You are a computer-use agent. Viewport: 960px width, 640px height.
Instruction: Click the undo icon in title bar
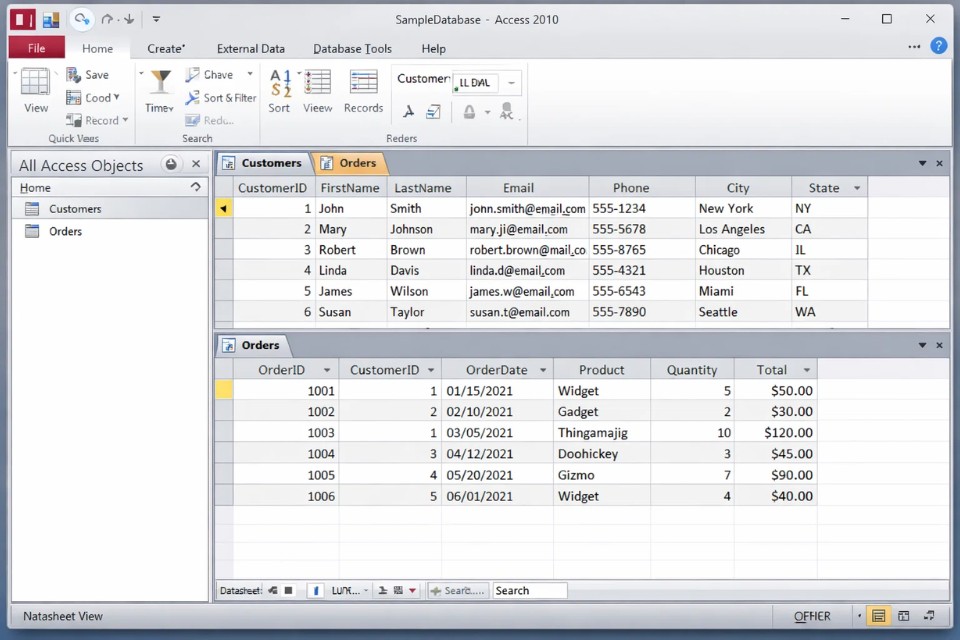click(x=82, y=19)
